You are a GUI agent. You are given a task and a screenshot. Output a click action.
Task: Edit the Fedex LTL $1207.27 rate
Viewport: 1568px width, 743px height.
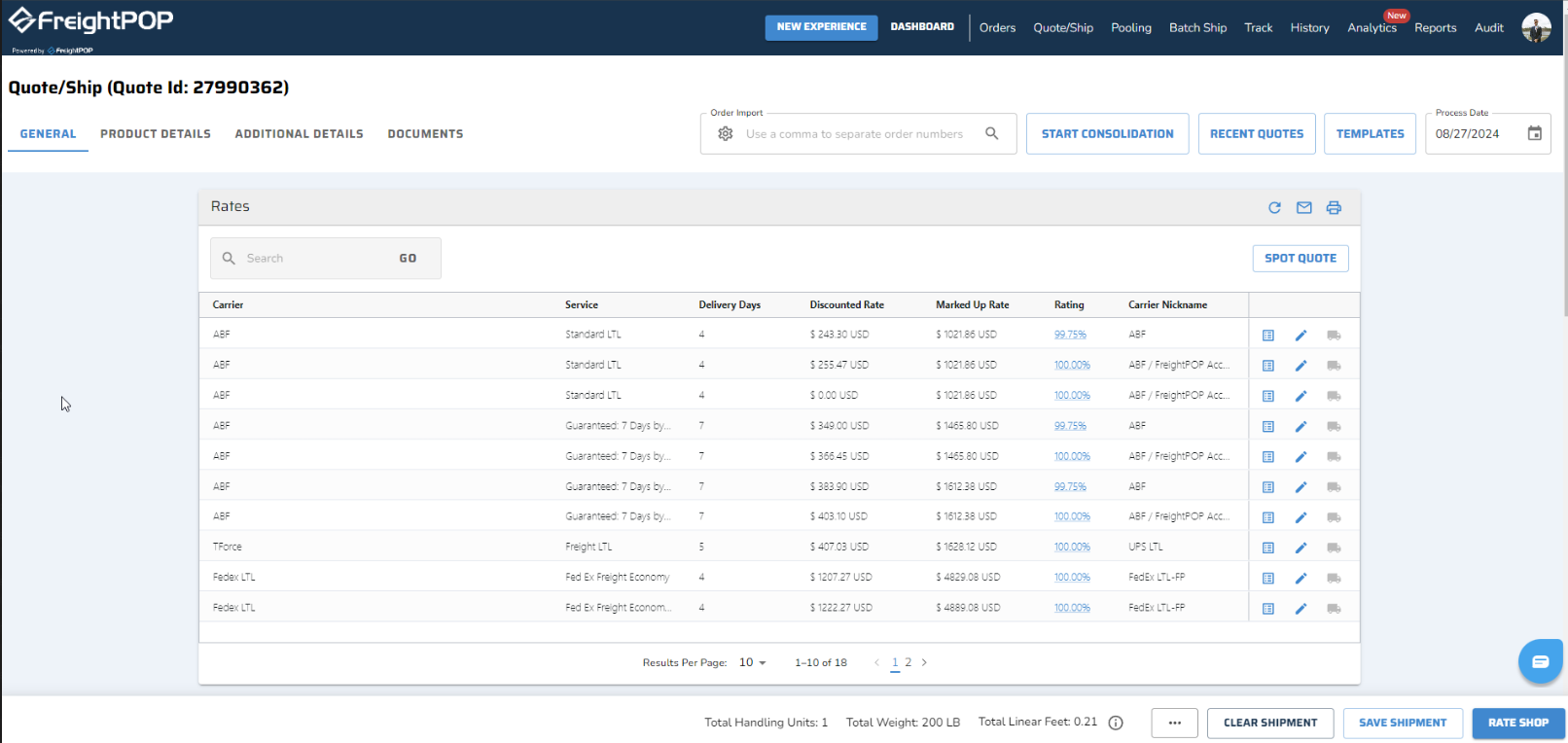click(x=1301, y=578)
